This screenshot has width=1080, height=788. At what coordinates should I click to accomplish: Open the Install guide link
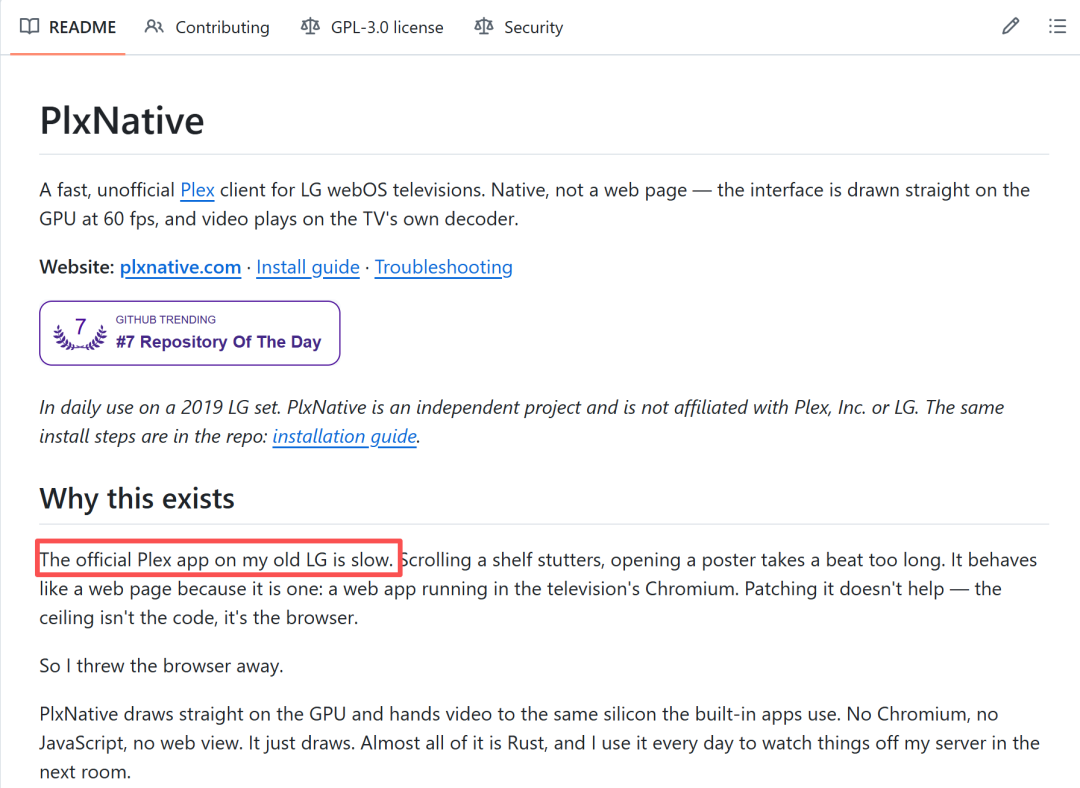tap(308, 267)
